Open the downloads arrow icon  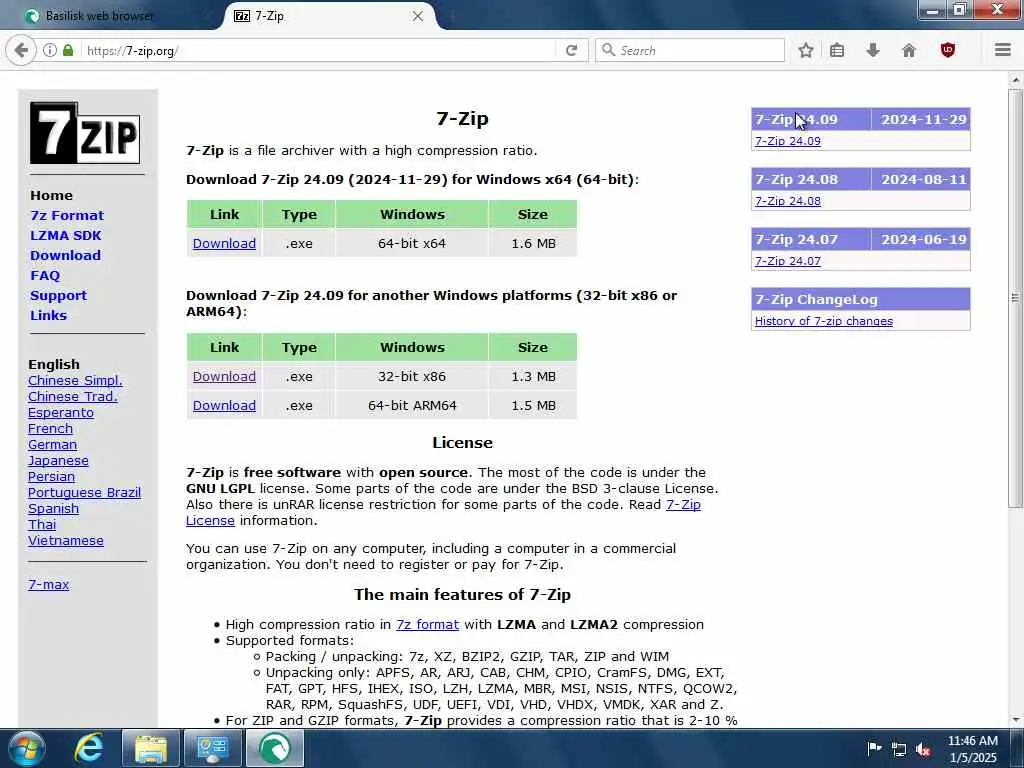(872, 50)
